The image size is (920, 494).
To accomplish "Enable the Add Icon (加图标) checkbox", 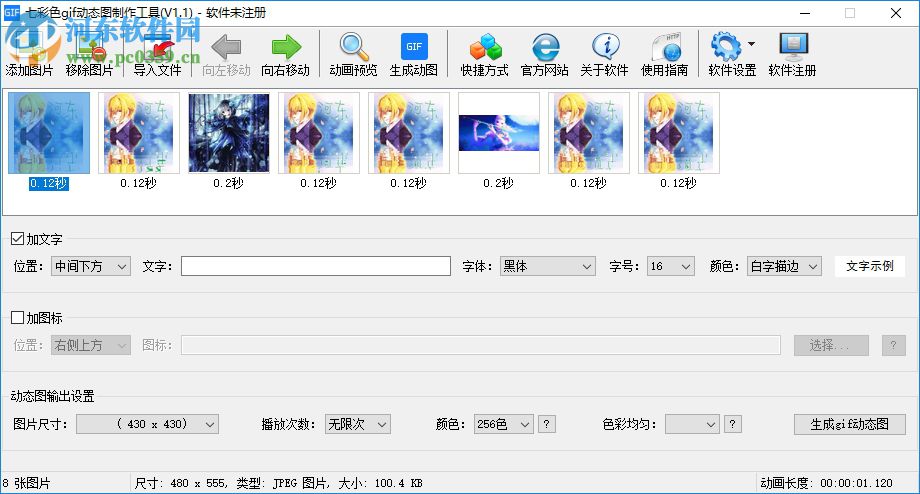I will (x=18, y=318).
